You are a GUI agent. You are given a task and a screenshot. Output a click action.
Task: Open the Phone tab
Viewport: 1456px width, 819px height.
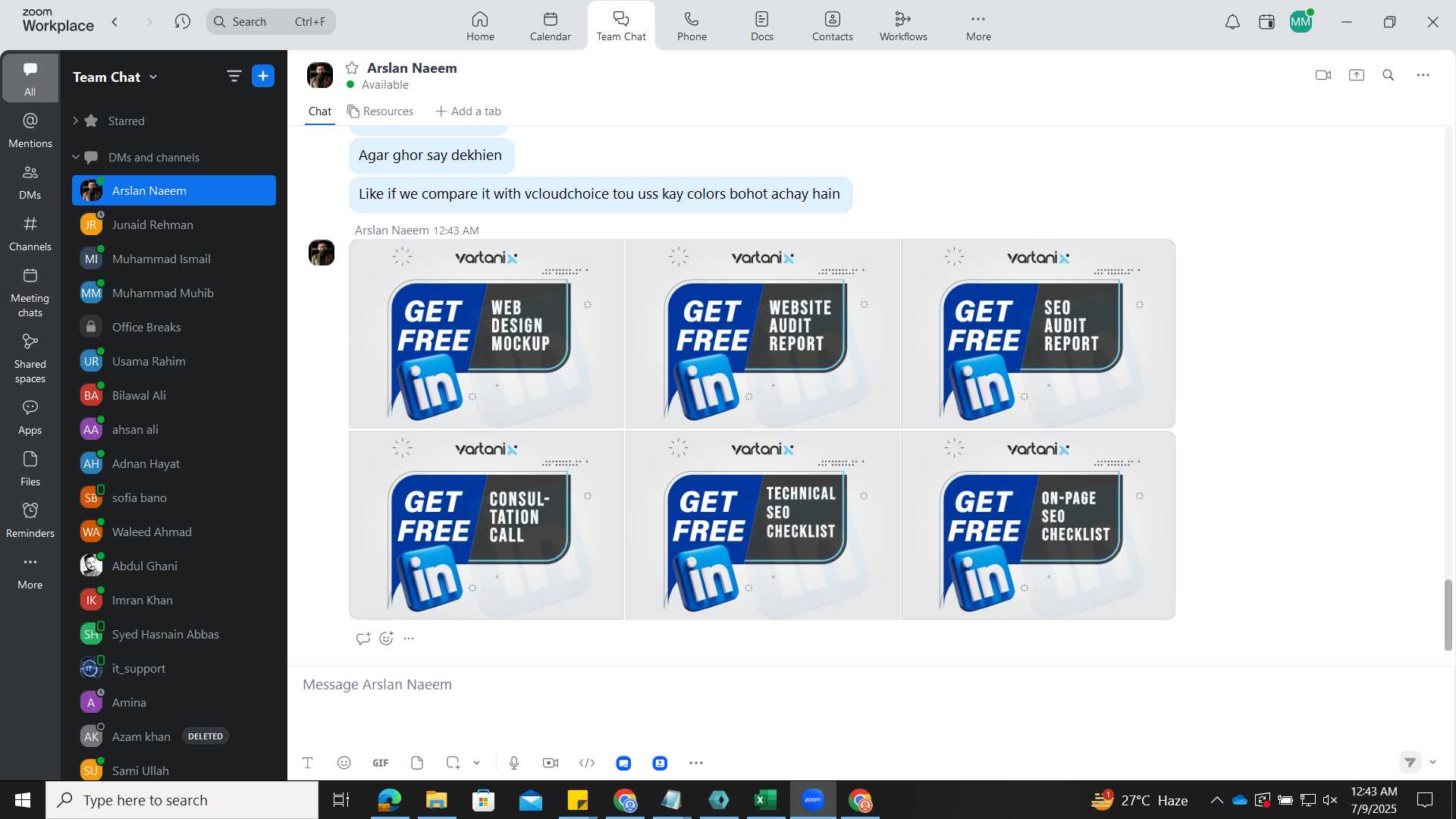pyautogui.click(x=692, y=26)
